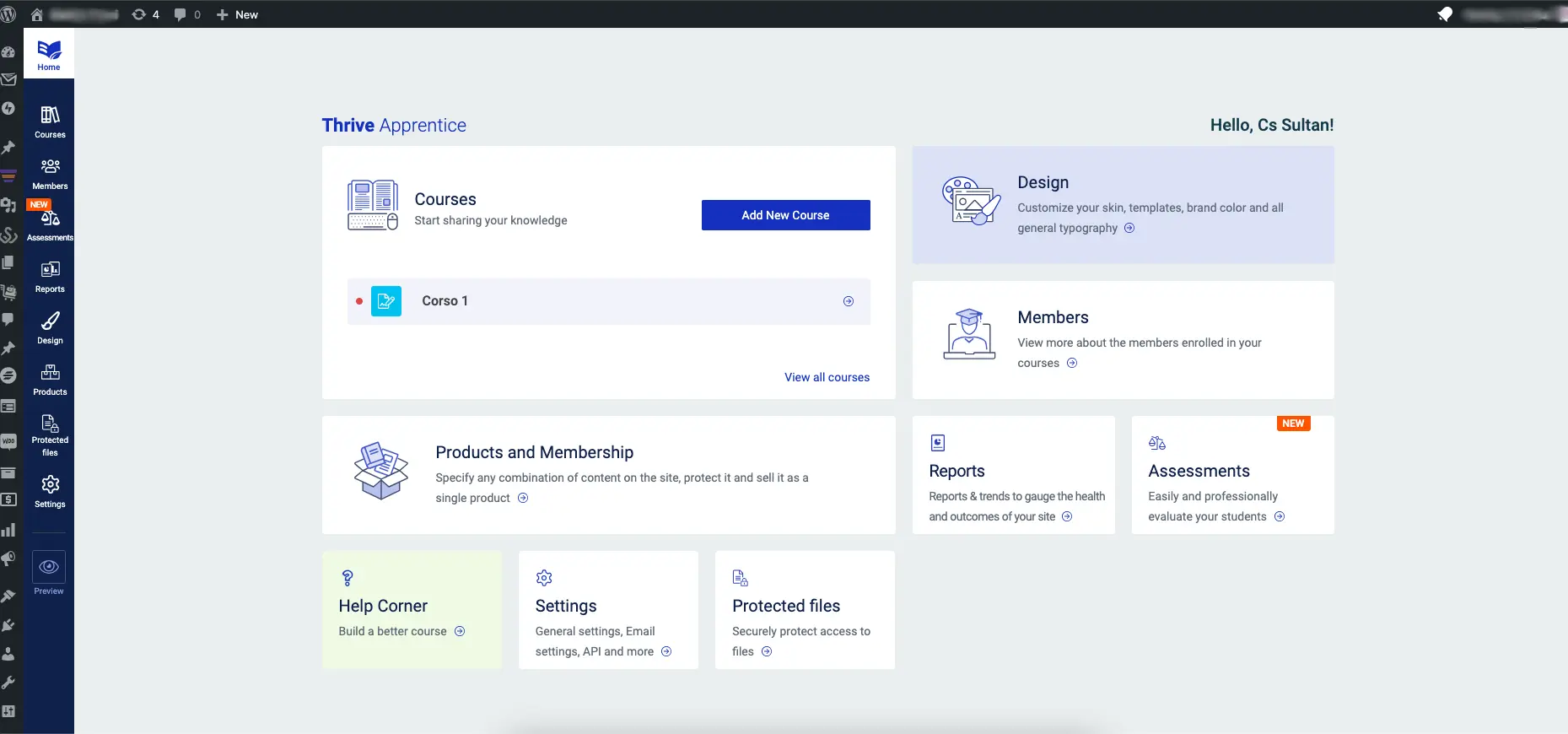Click the arrow after Members description
Viewport: 1568px width, 734px height.
1072,363
